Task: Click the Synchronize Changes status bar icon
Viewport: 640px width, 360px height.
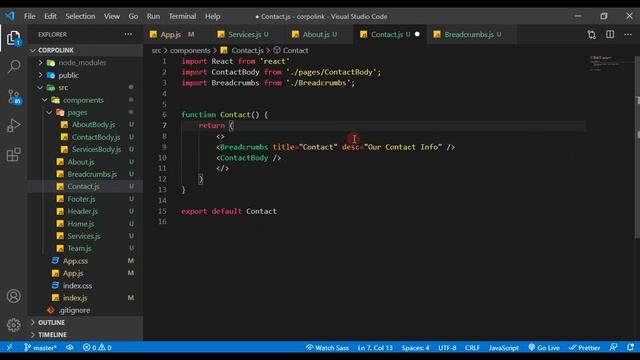Action: tap(70, 347)
